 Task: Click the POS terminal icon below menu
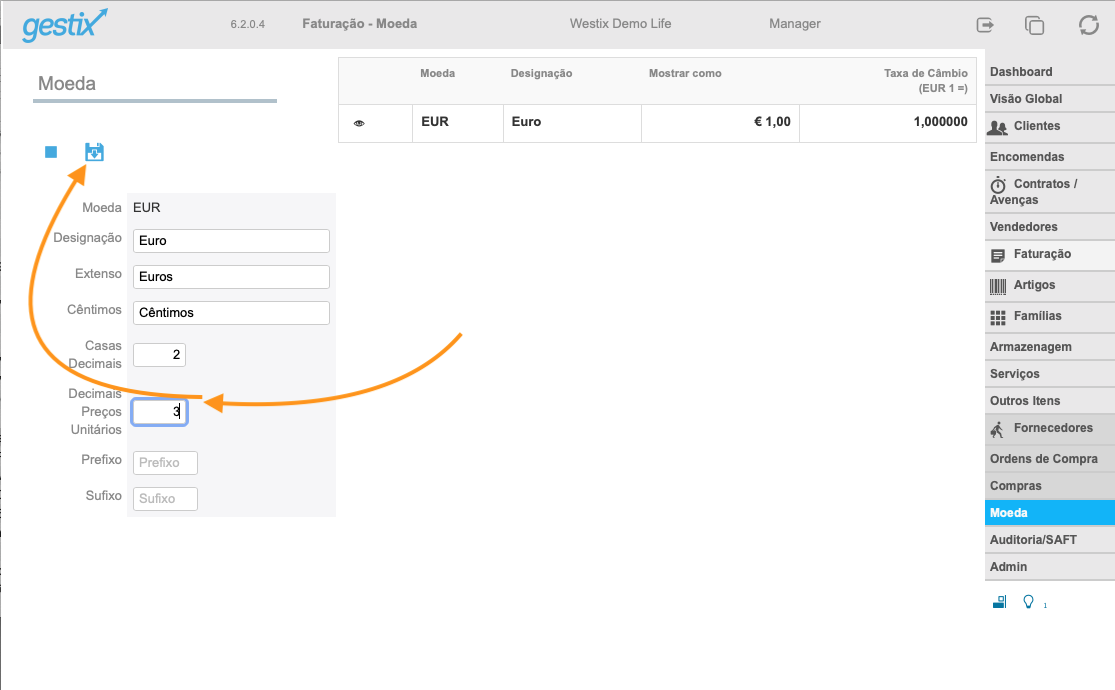click(1000, 603)
